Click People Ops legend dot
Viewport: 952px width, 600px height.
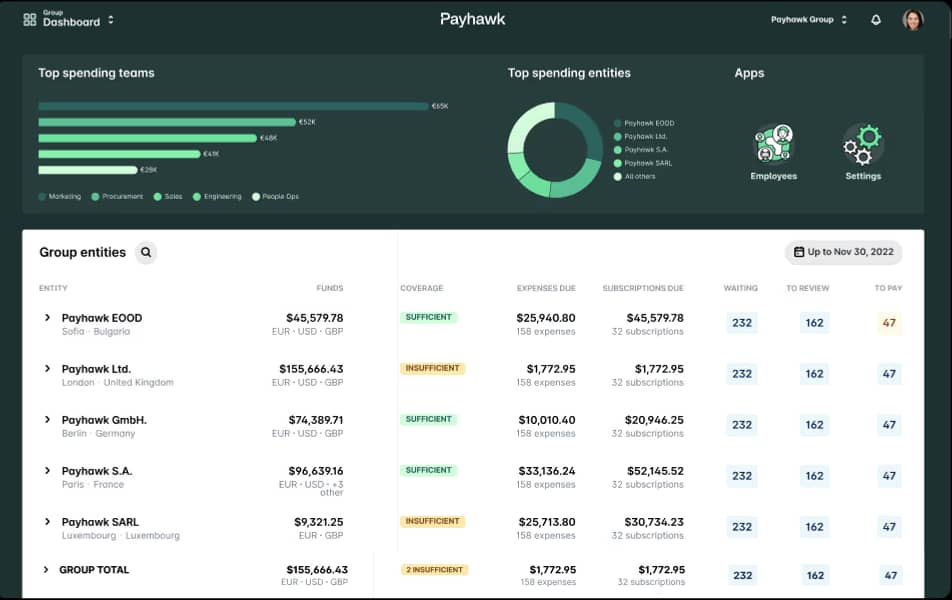[x=256, y=197]
